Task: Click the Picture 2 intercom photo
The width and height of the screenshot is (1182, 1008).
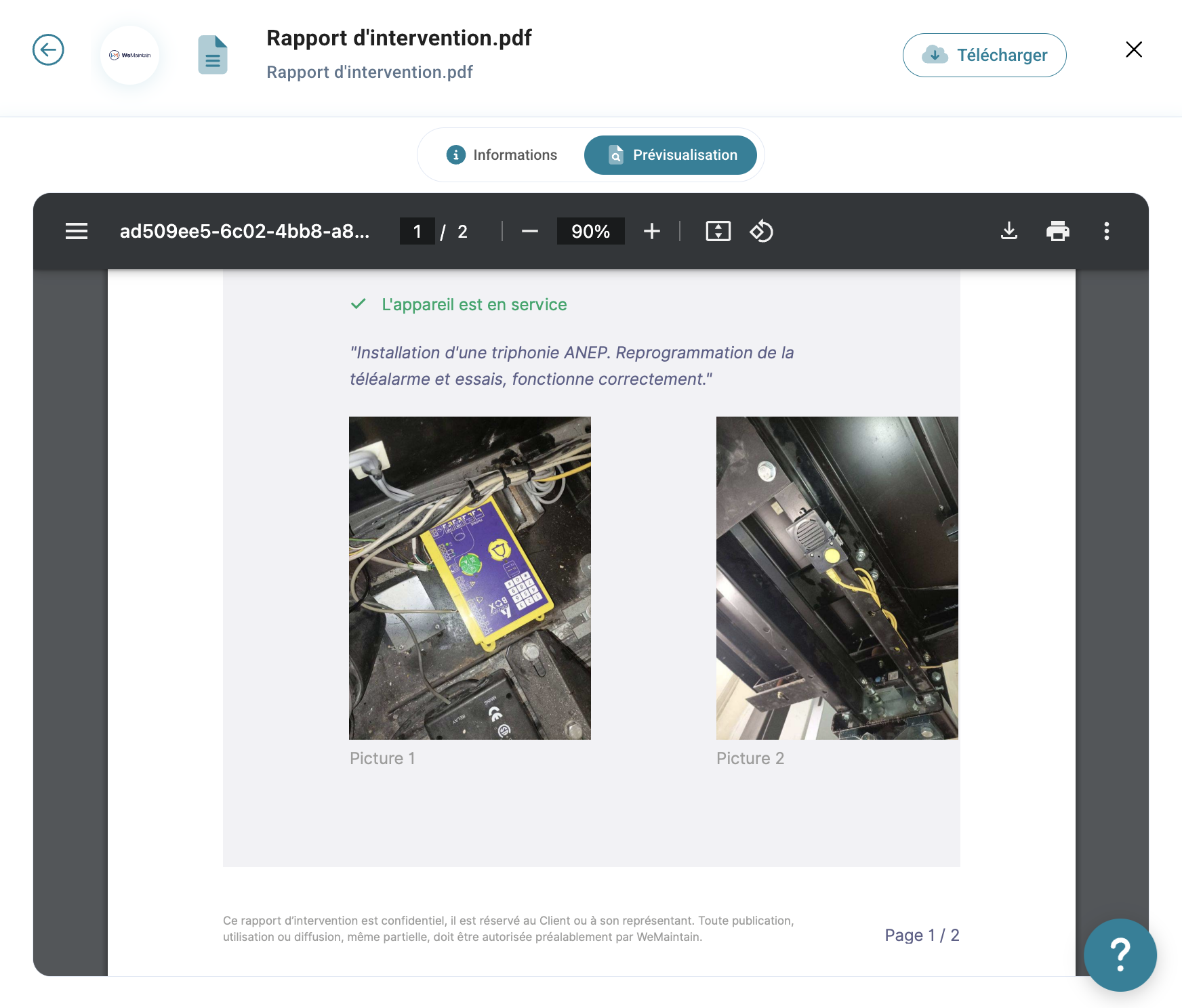Action: [x=837, y=578]
